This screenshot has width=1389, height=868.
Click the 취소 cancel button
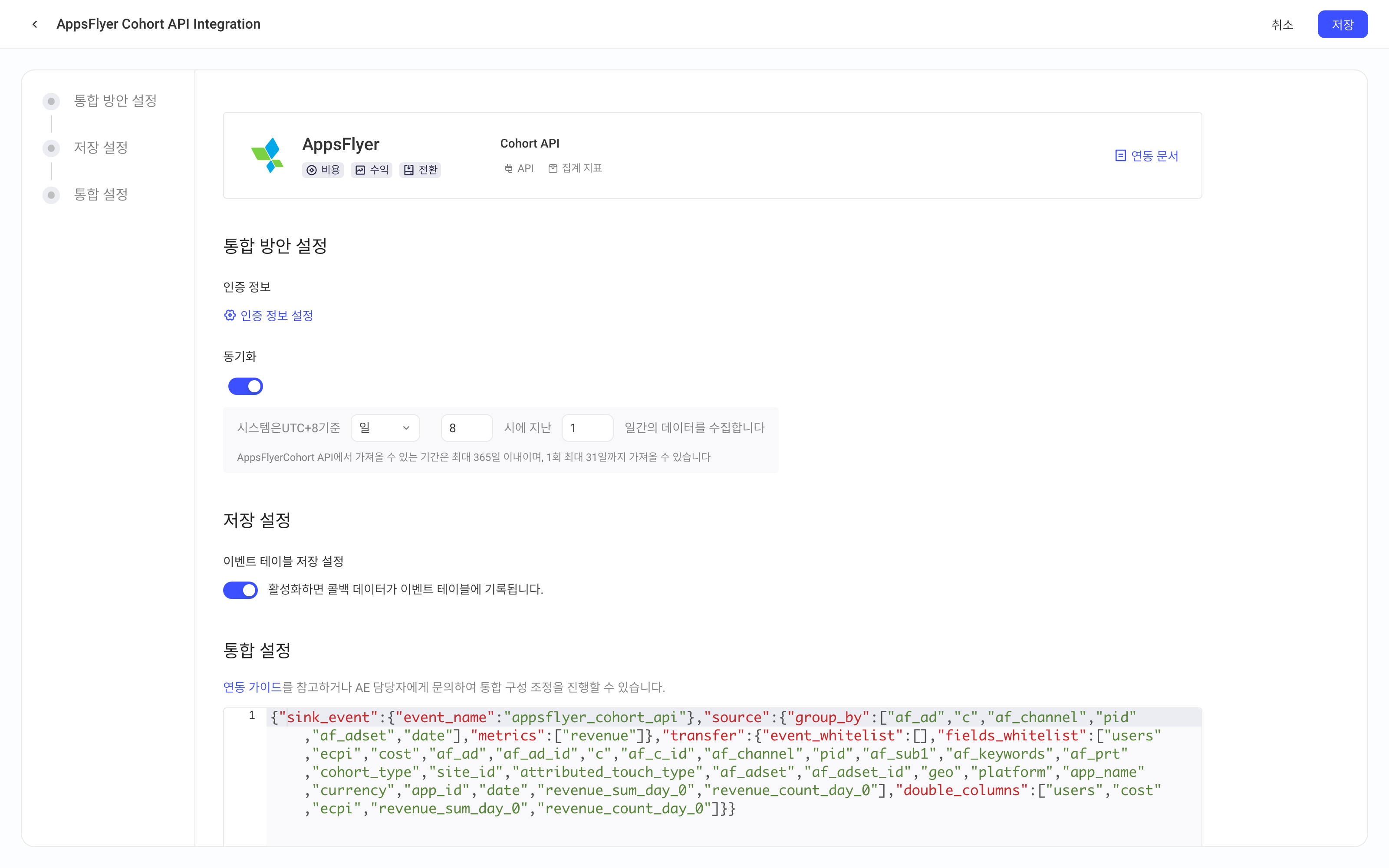point(1282,24)
